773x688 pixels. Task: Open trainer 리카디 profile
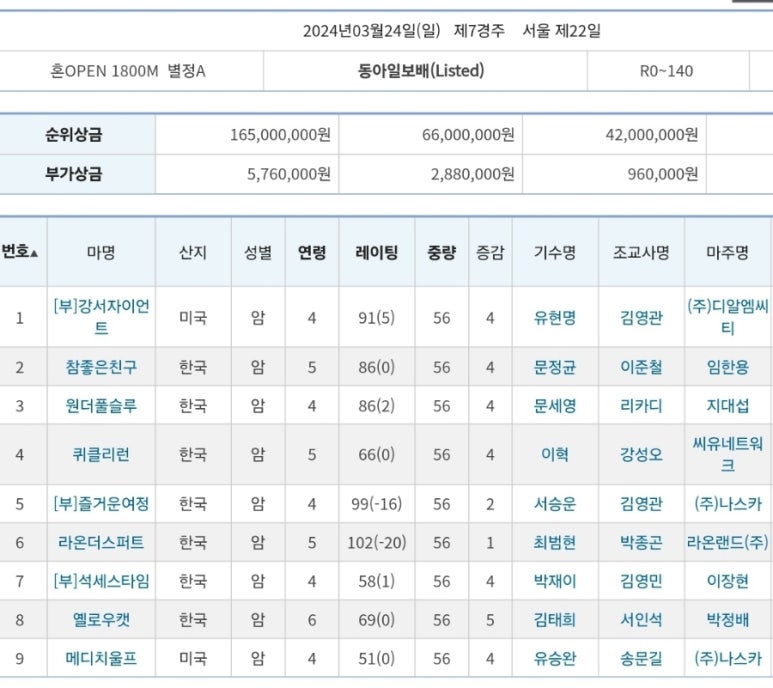(x=641, y=406)
